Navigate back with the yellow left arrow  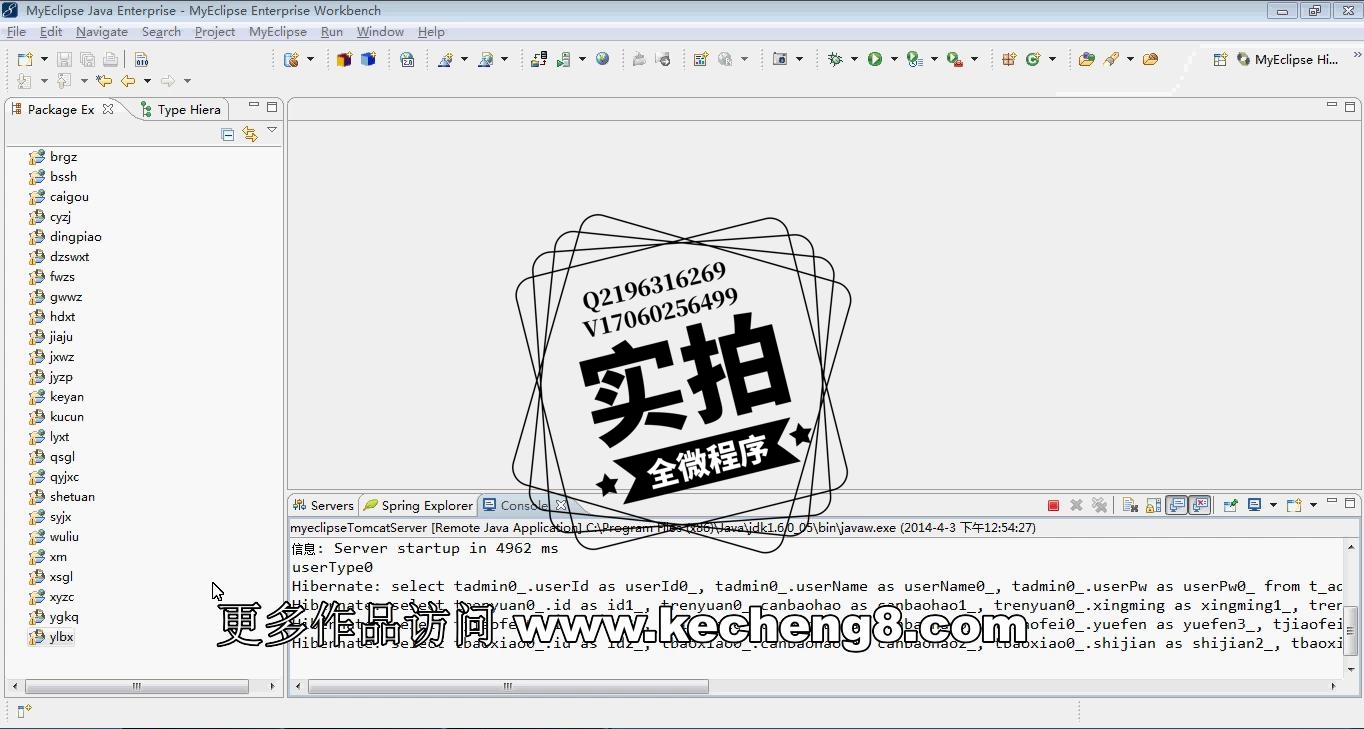point(128,81)
